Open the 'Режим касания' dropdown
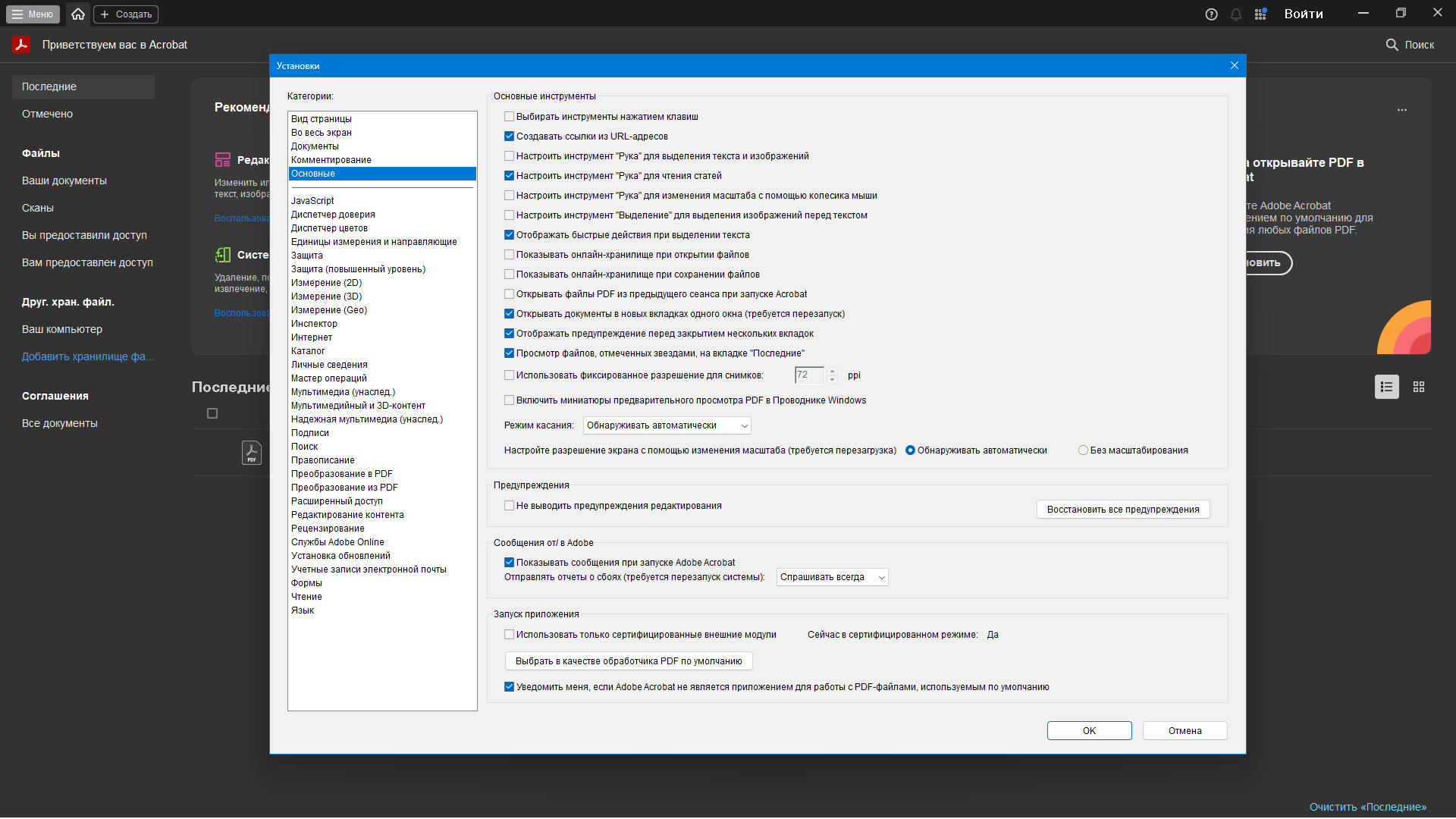This screenshot has width=1456, height=819. [x=667, y=425]
